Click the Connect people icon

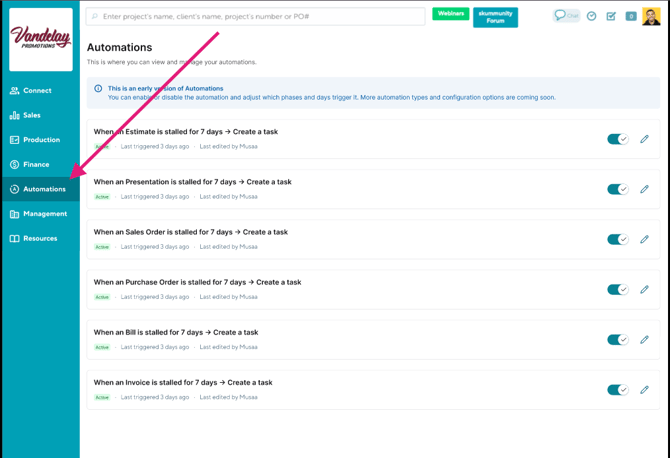[x=15, y=91]
